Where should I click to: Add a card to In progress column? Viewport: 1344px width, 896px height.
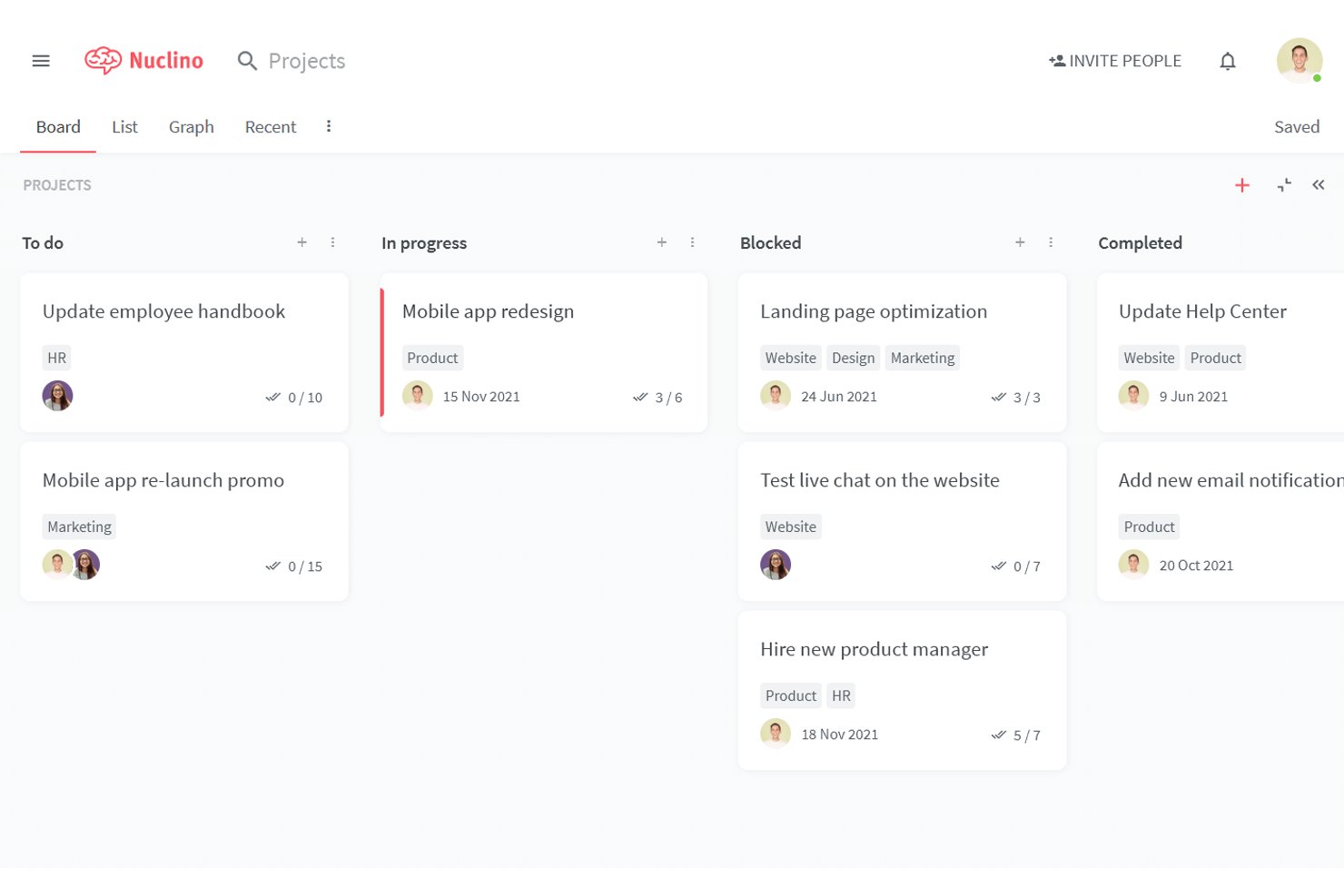click(x=662, y=242)
